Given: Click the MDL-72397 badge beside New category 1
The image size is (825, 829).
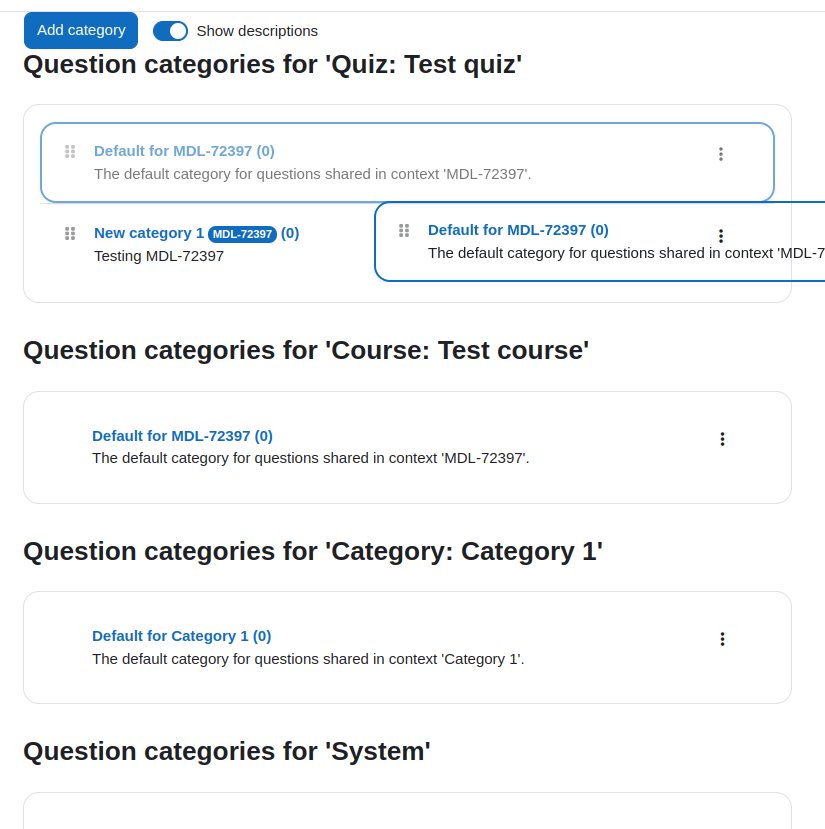Looking at the screenshot, I should [x=242, y=234].
